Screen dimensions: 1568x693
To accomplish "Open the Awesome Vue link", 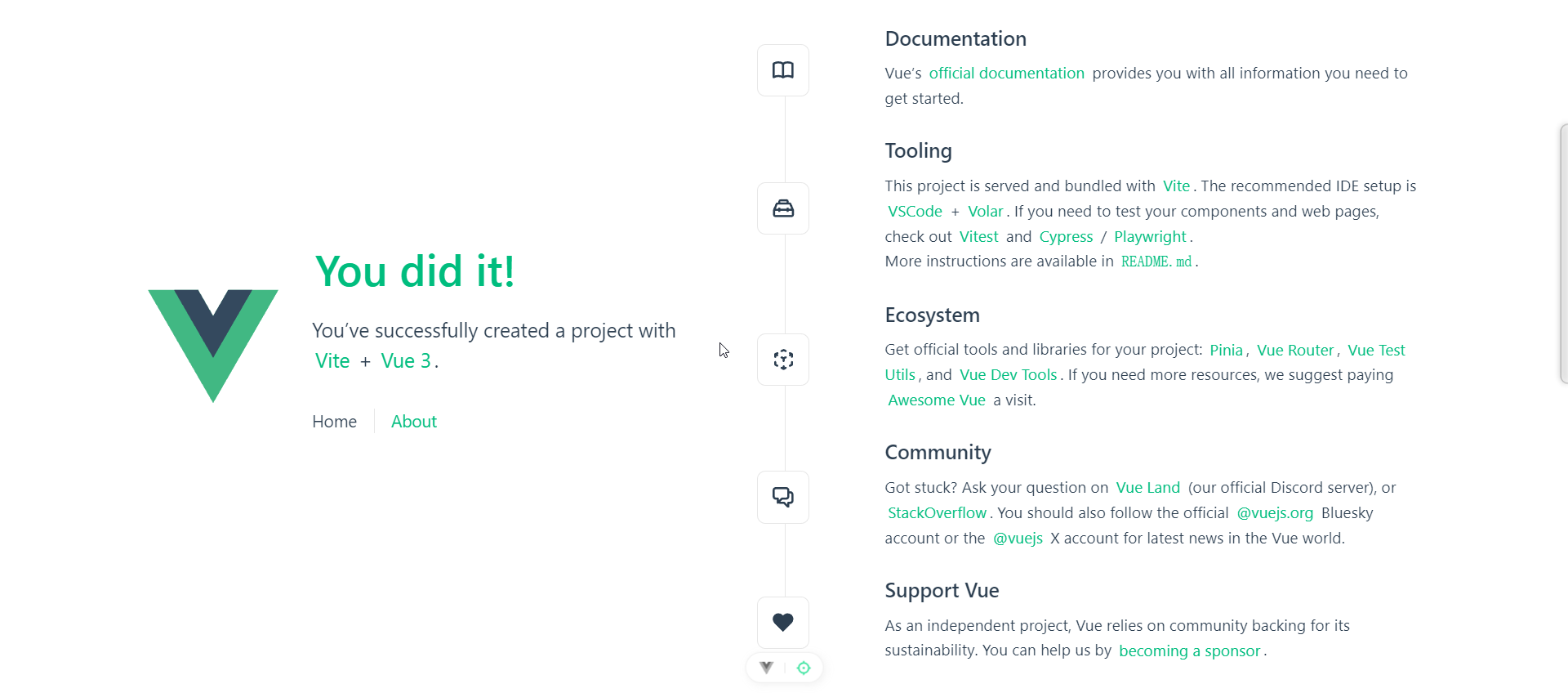I will click(x=937, y=400).
